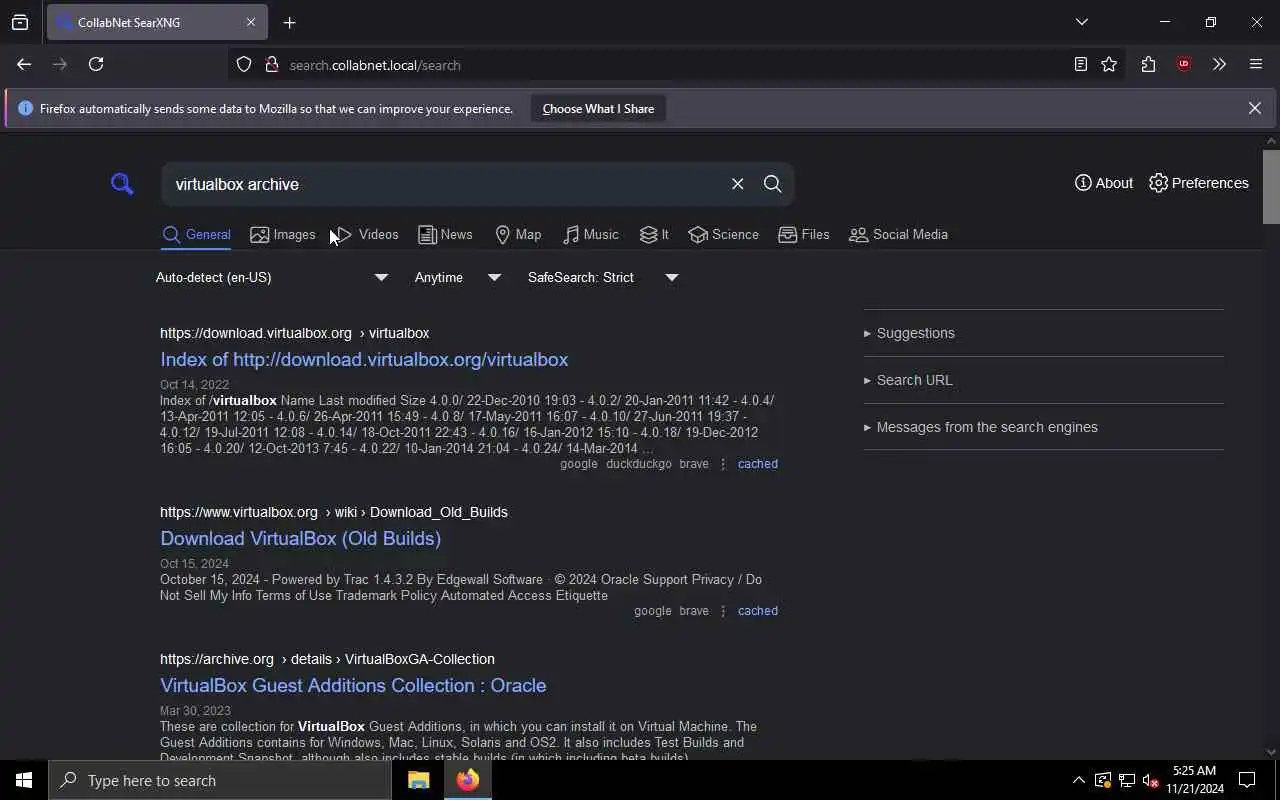The image size is (1280, 800).
Task: Go back to previous page
Action: tap(24, 64)
